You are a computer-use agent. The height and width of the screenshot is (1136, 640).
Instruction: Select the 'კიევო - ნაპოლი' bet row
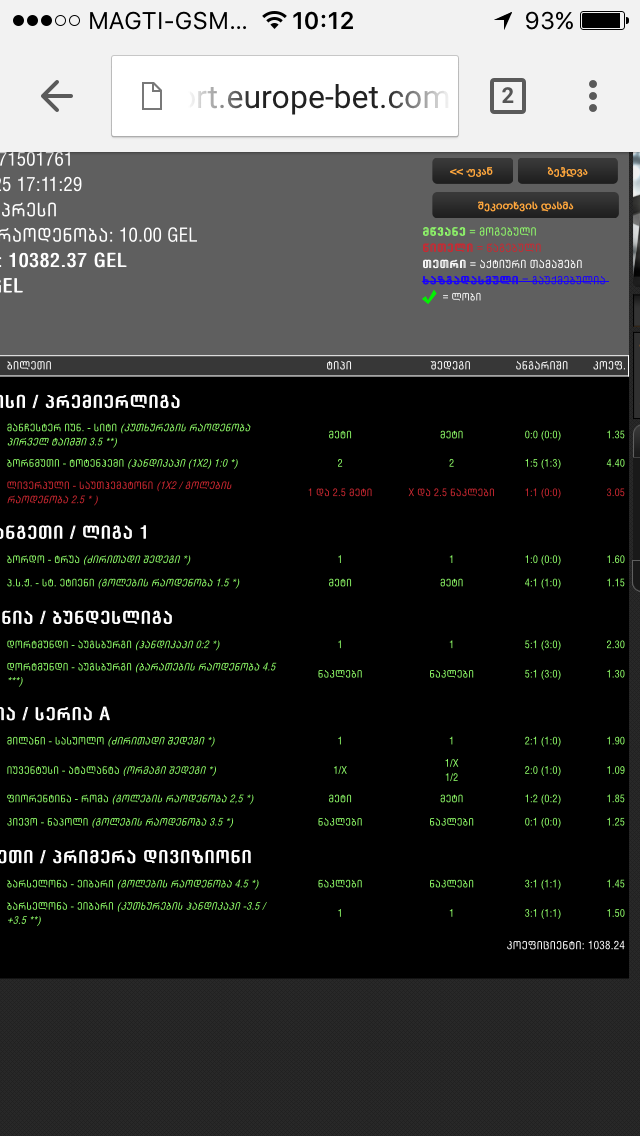tap(315, 822)
